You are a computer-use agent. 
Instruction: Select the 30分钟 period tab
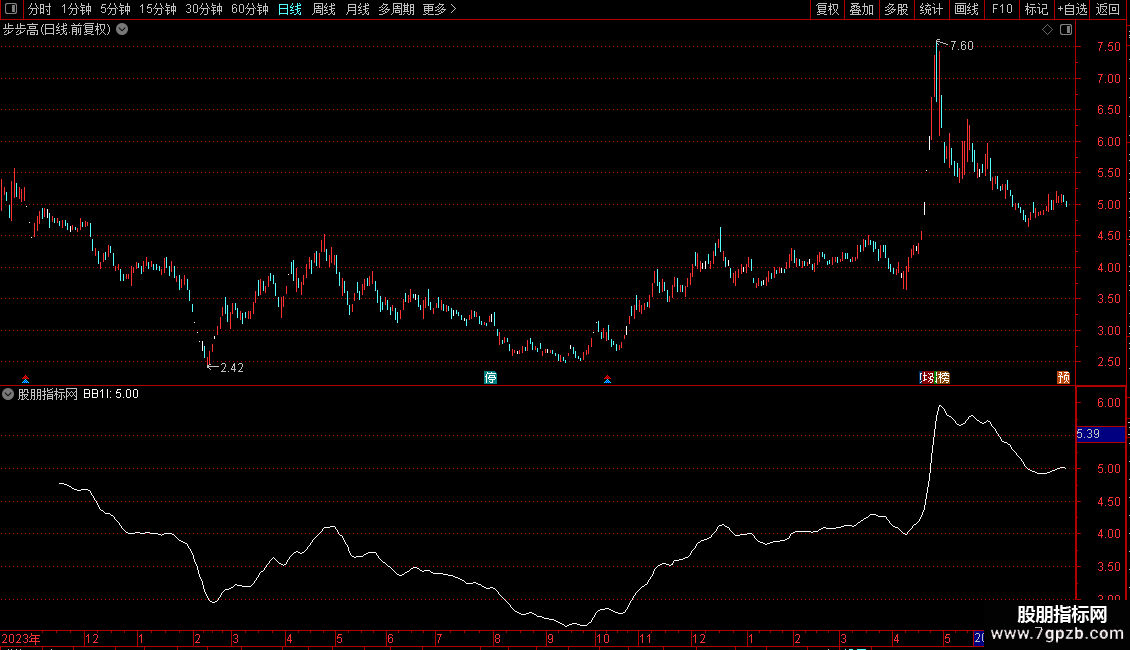[x=204, y=9]
